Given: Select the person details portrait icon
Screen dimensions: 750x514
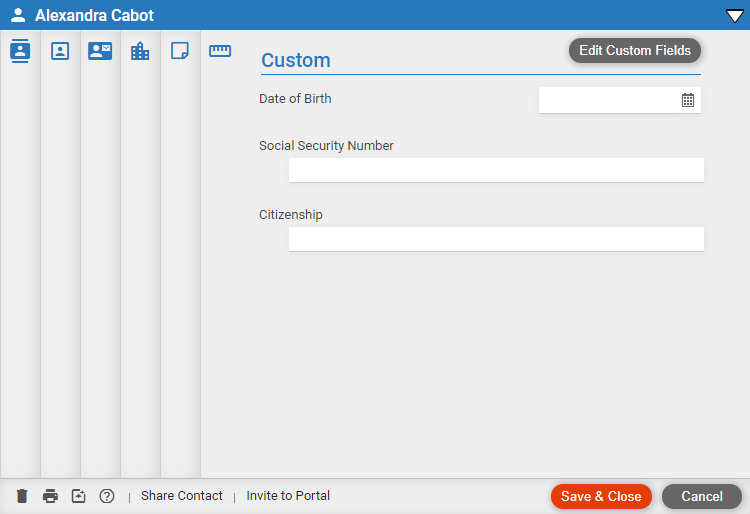Looking at the screenshot, I should coord(60,51).
